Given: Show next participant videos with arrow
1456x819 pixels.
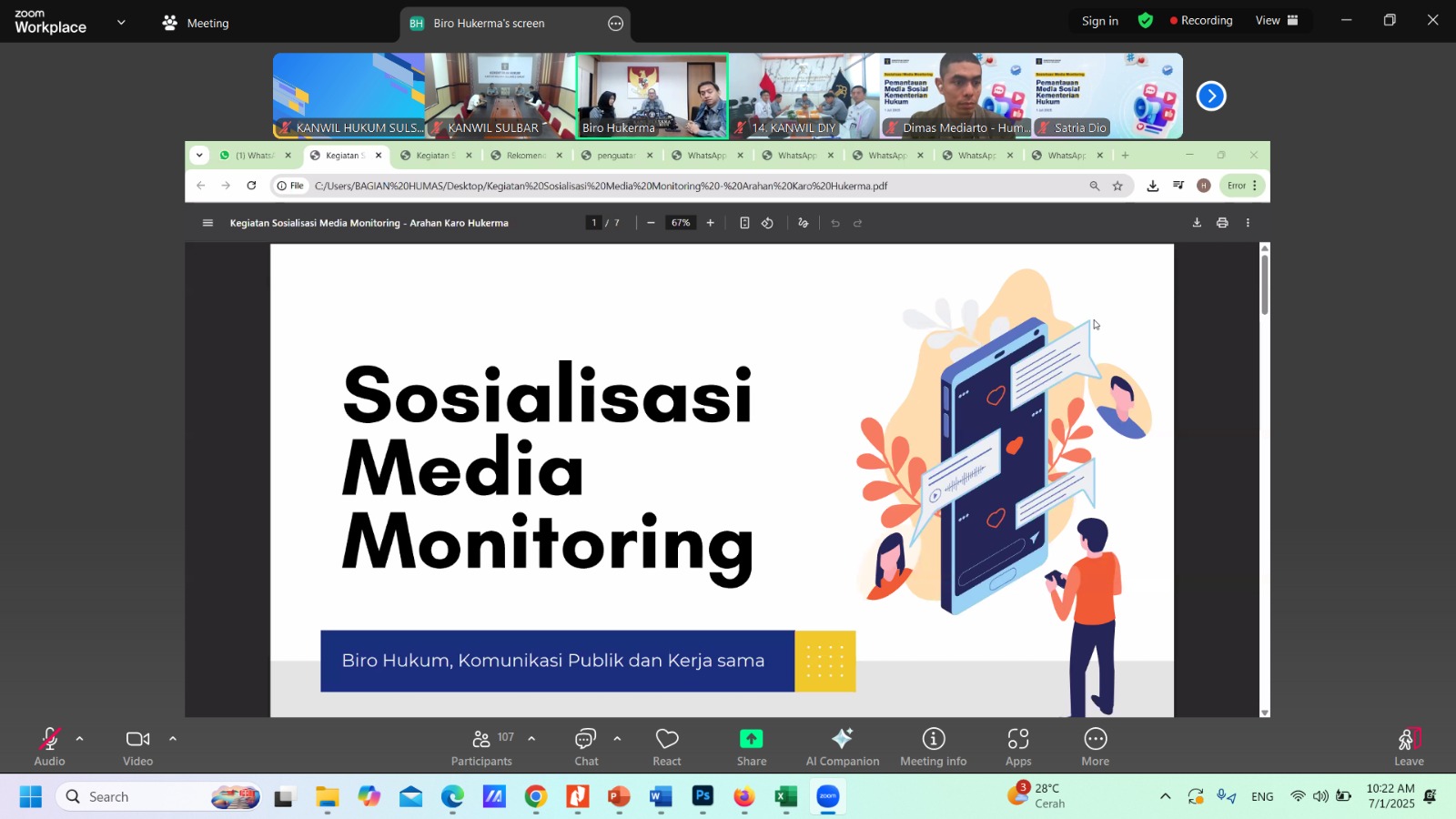Looking at the screenshot, I should pyautogui.click(x=1211, y=96).
